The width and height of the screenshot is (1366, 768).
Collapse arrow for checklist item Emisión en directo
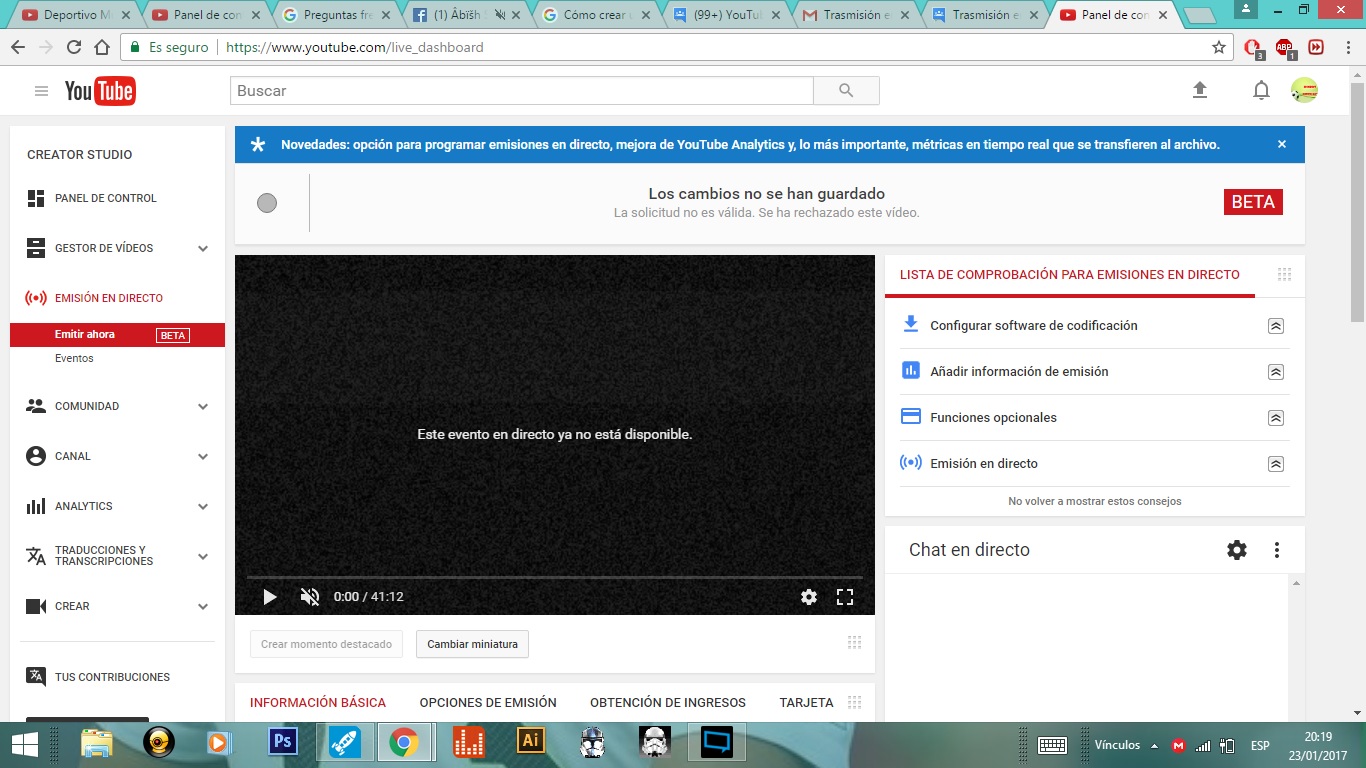tap(1275, 464)
